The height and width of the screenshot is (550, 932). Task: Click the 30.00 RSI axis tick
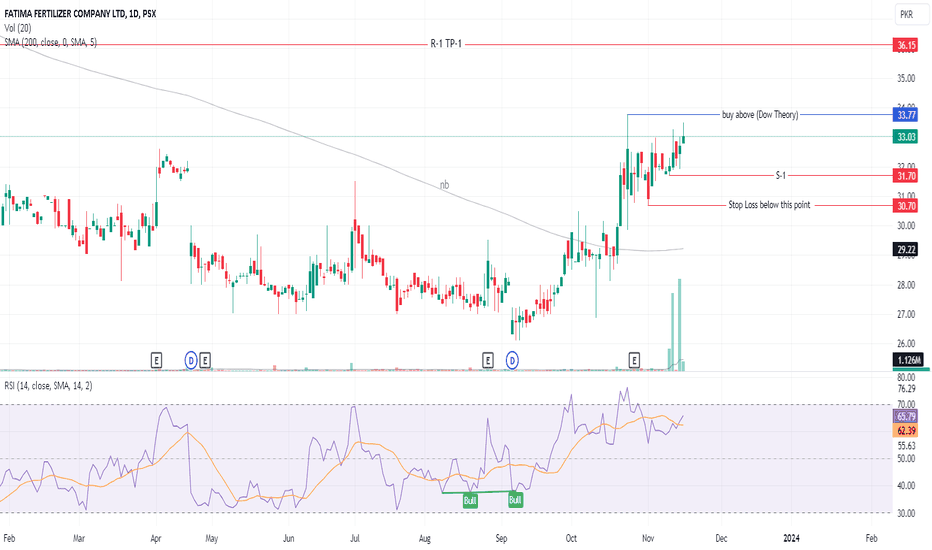click(906, 513)
